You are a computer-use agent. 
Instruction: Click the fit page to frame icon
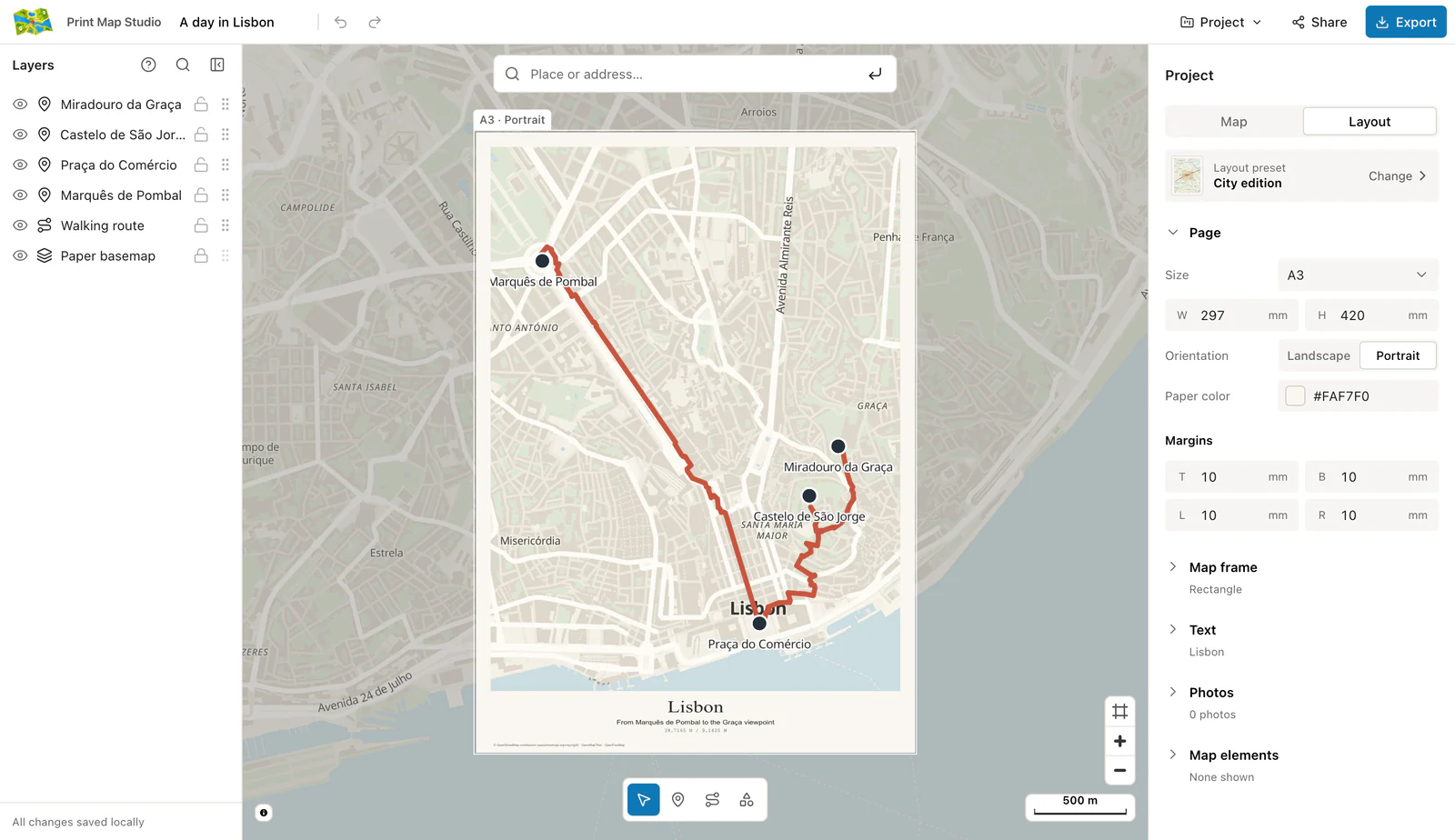click(1120, 712)
